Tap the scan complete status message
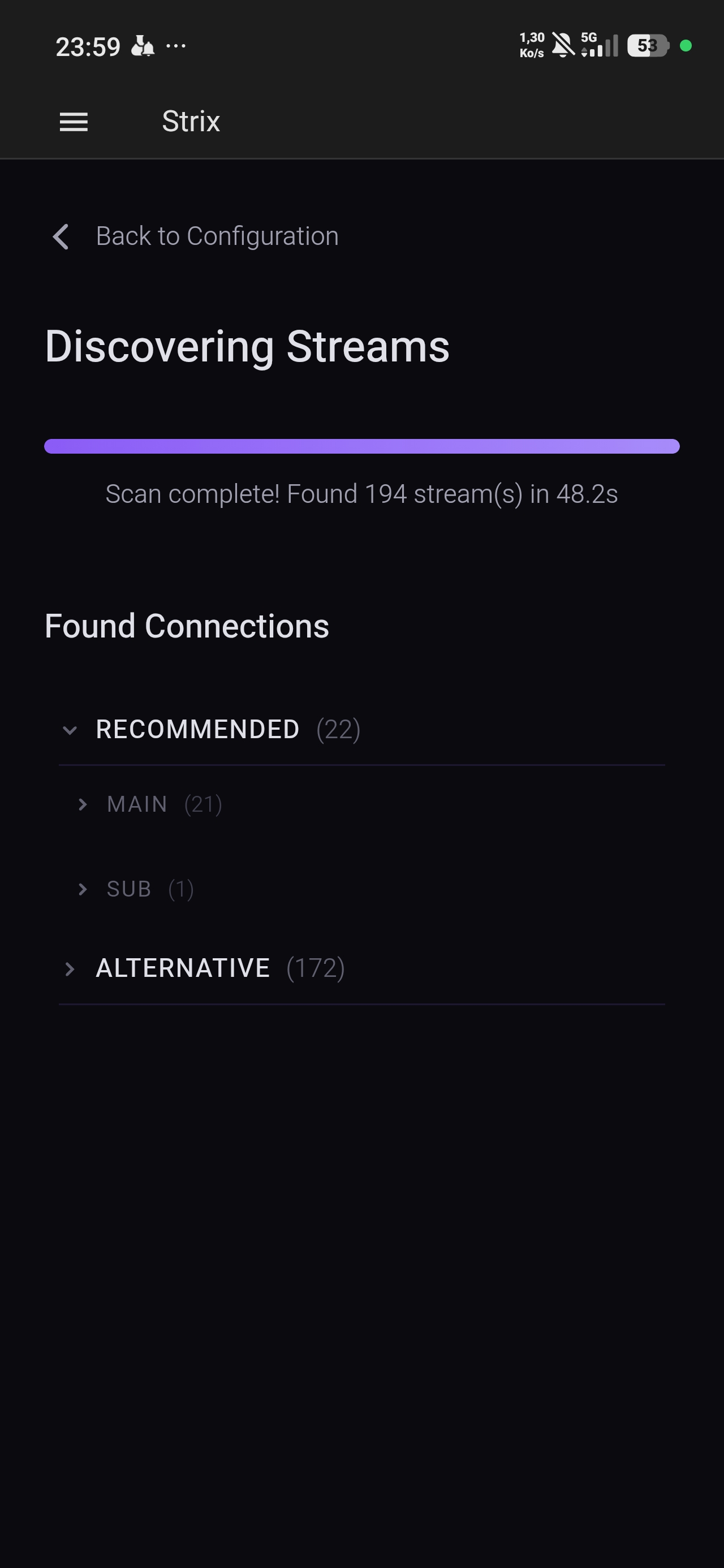The image size is (724, 1568). point(361,494)
